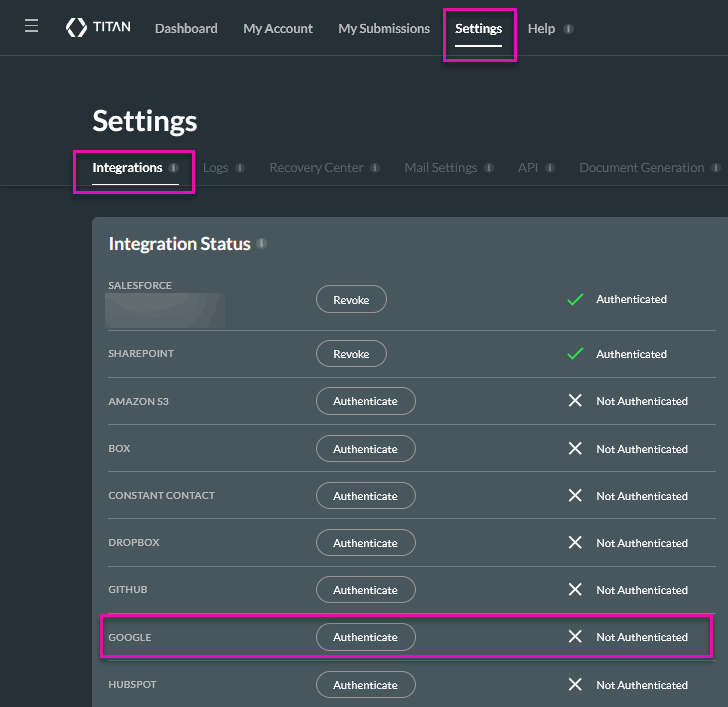Click the GOOGLE label

pos(130,637)
